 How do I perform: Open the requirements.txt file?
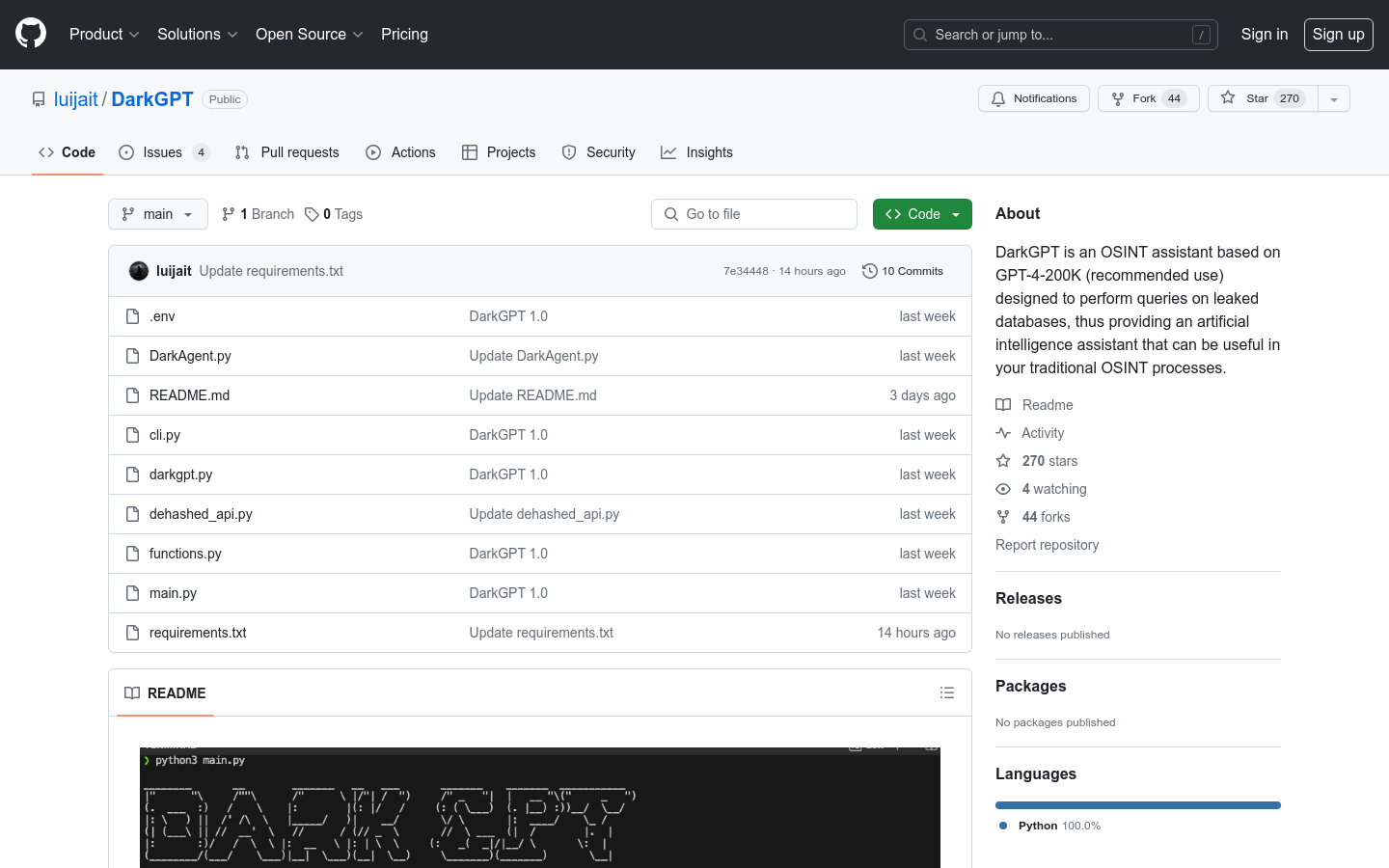[x=198, y=633]
